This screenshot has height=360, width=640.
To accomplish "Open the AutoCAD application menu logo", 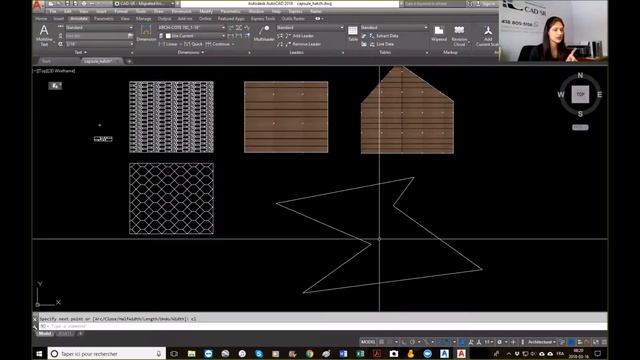I will coord(37,5).
